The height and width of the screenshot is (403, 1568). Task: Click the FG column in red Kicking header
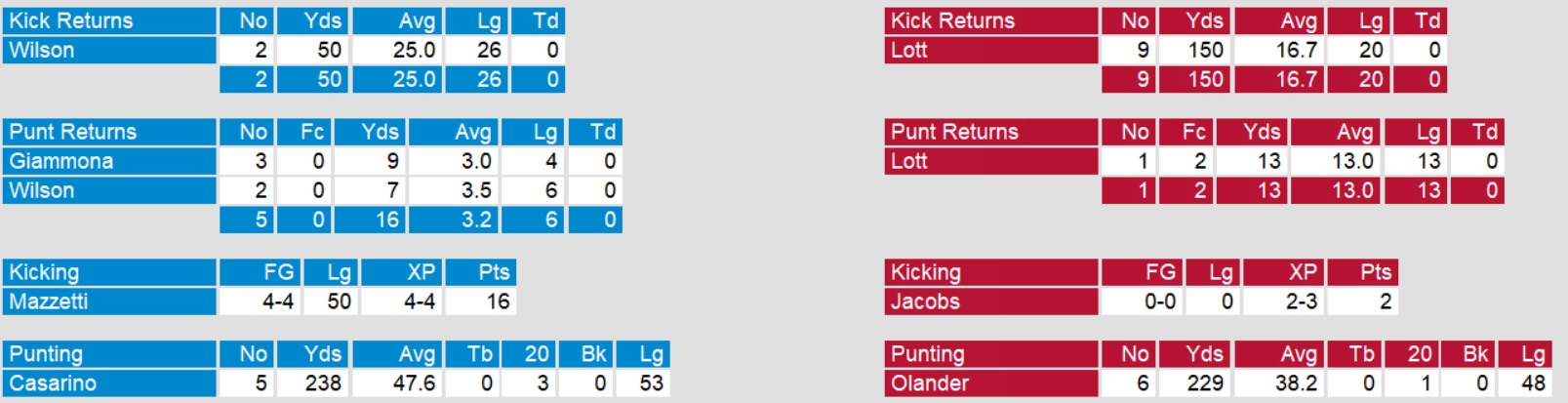click(x=1142, y=272)
